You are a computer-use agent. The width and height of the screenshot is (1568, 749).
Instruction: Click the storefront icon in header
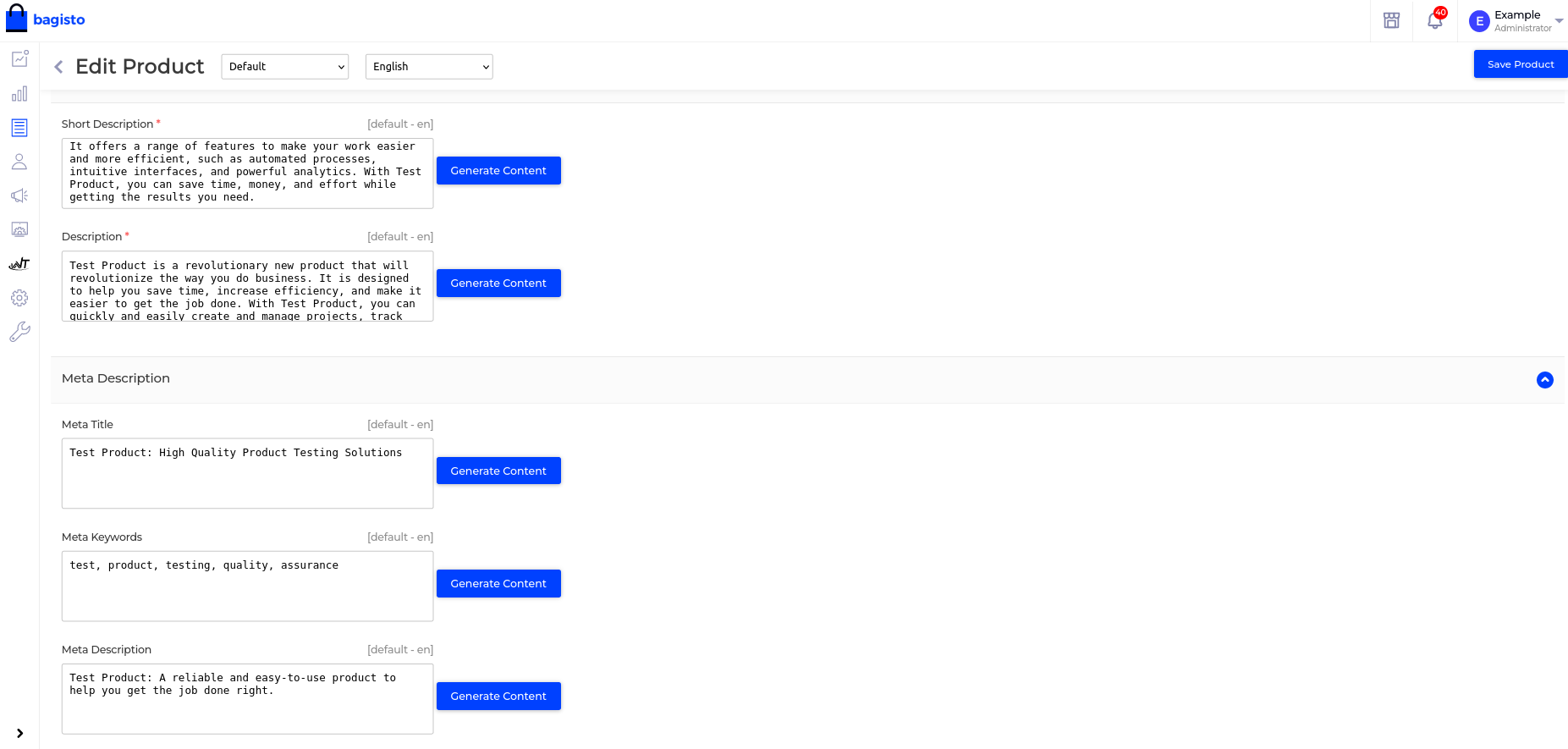pyautogui.click(x=1391, y=20)
